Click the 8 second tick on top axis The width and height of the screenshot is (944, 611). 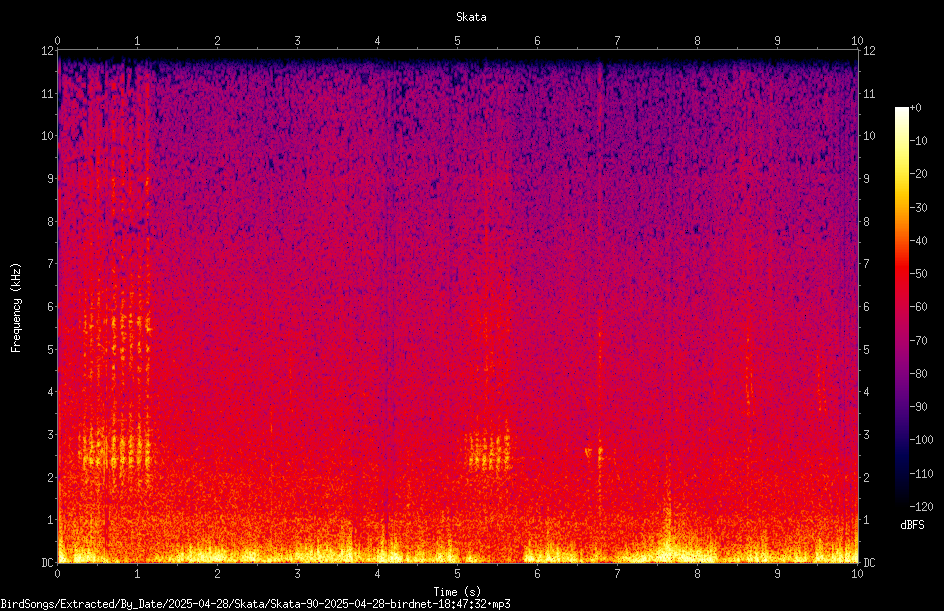(697, 41)
